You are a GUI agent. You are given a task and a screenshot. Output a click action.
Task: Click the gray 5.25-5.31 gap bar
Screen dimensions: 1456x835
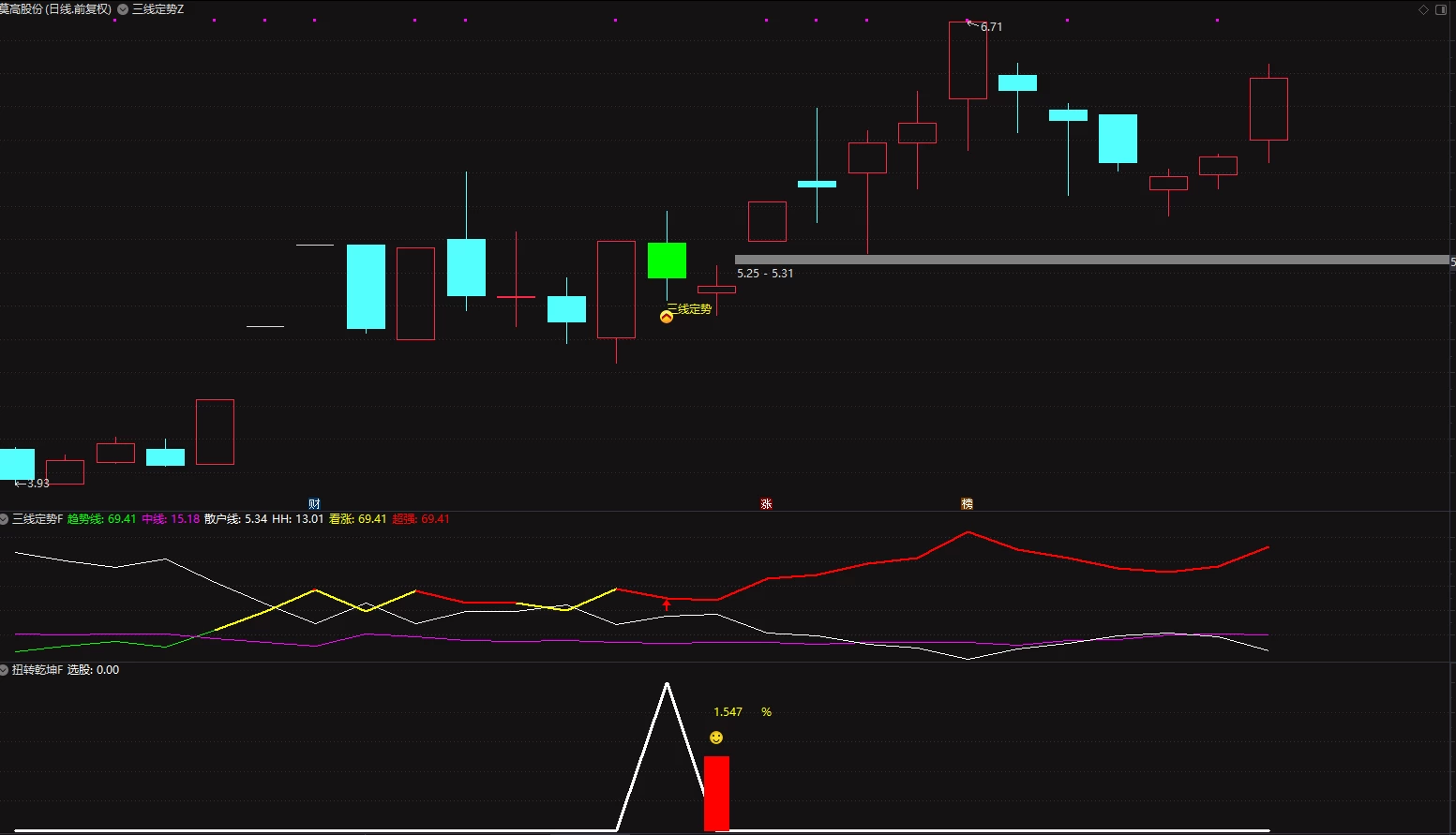pos(1092,260)
